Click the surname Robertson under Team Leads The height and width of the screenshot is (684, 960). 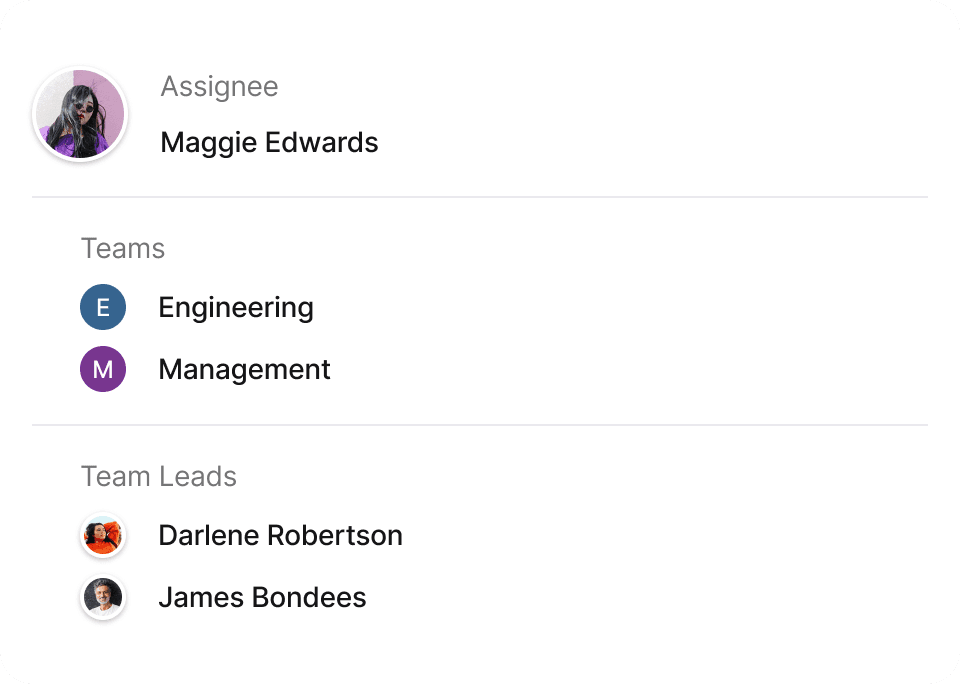(339, 536)
